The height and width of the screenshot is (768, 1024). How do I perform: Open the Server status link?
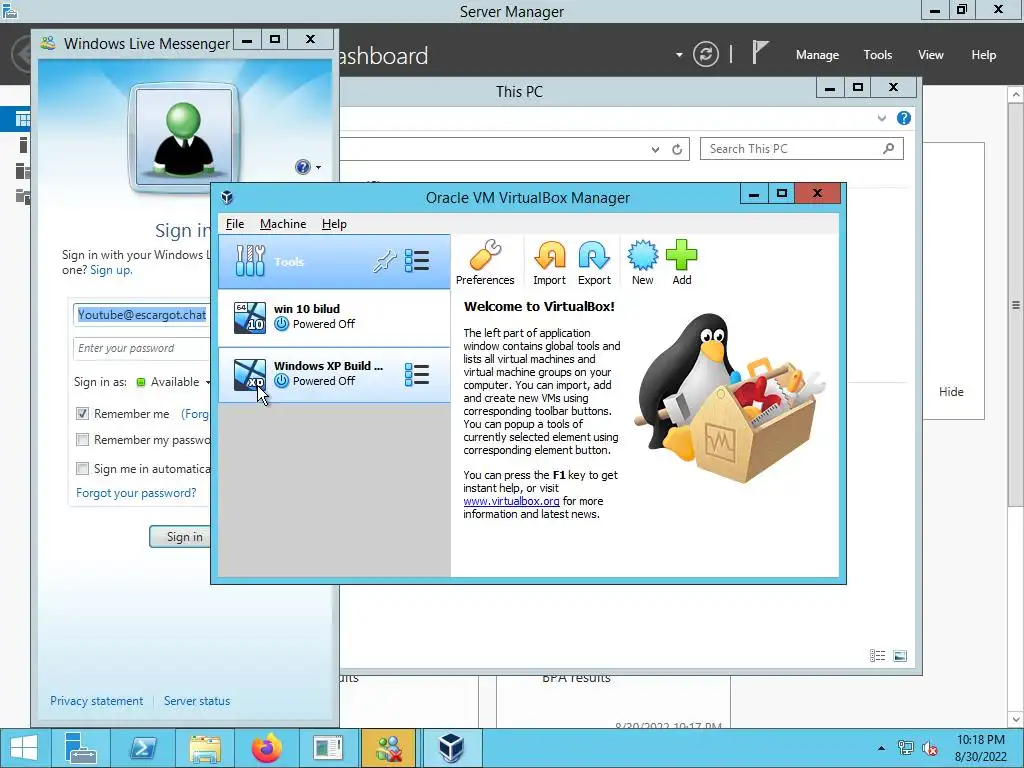pos(197,701)
